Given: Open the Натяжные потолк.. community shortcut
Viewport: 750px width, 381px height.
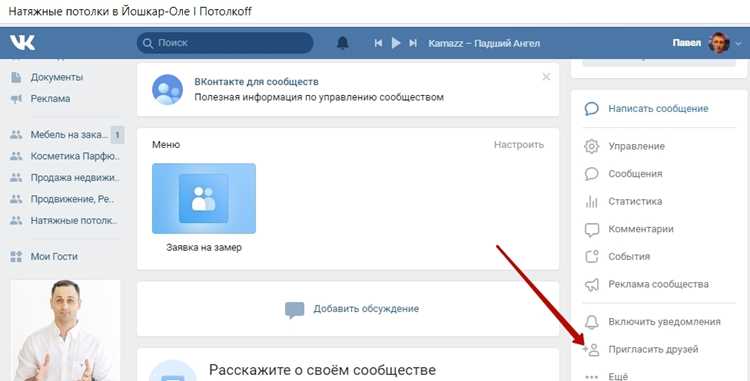Looking at the screenshot, I should tap(74, 220).
